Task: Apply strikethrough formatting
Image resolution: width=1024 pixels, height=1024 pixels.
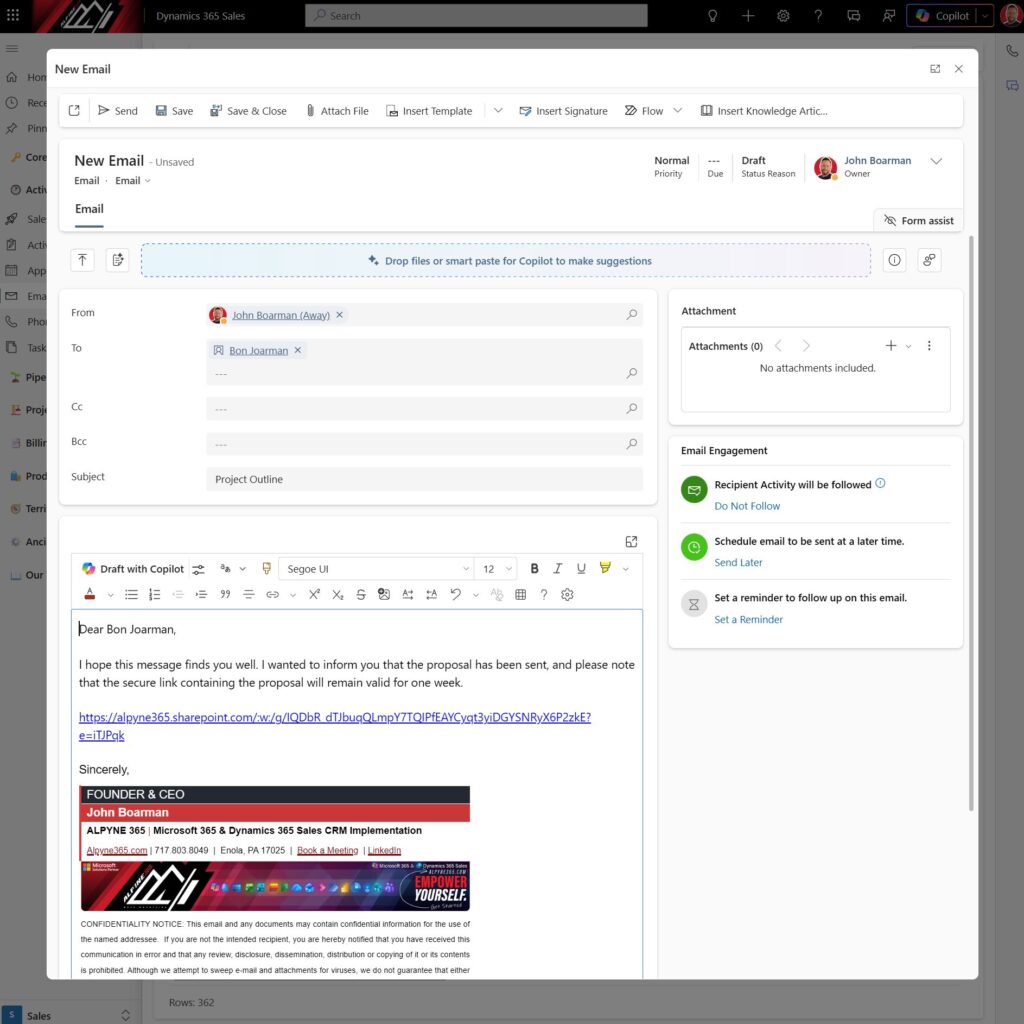Action: [361, 594]
